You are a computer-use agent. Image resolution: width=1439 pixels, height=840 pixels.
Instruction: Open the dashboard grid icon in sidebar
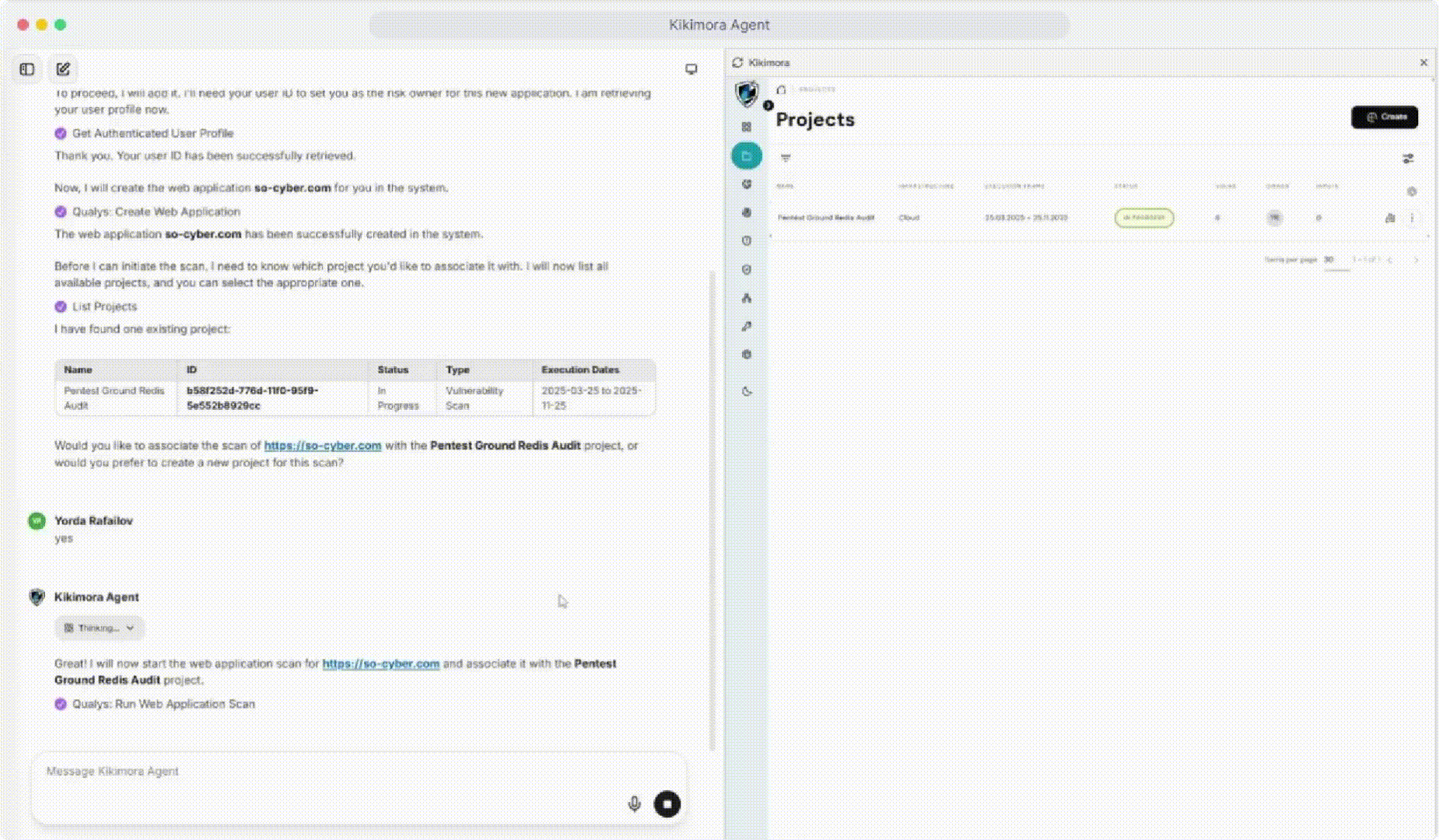[747, 127]
